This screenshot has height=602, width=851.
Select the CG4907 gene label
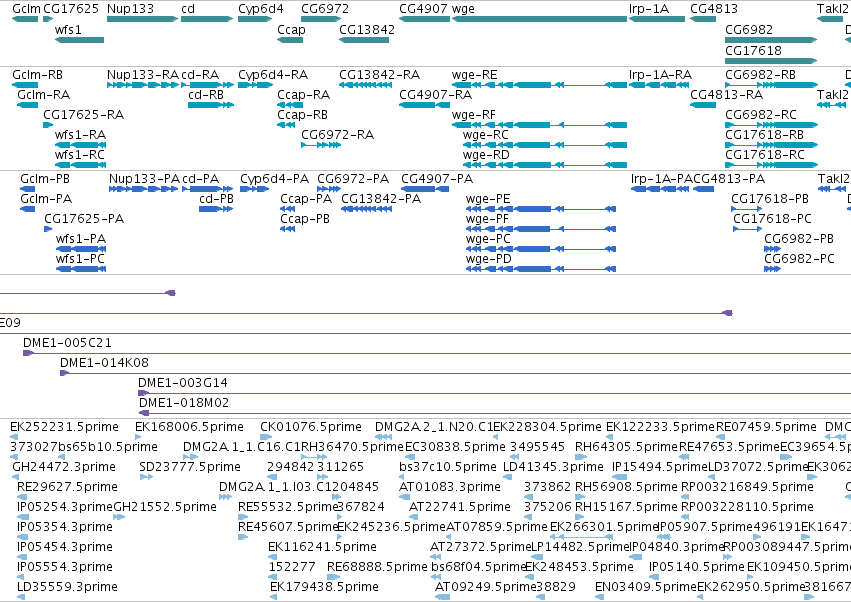pos(423,9)
